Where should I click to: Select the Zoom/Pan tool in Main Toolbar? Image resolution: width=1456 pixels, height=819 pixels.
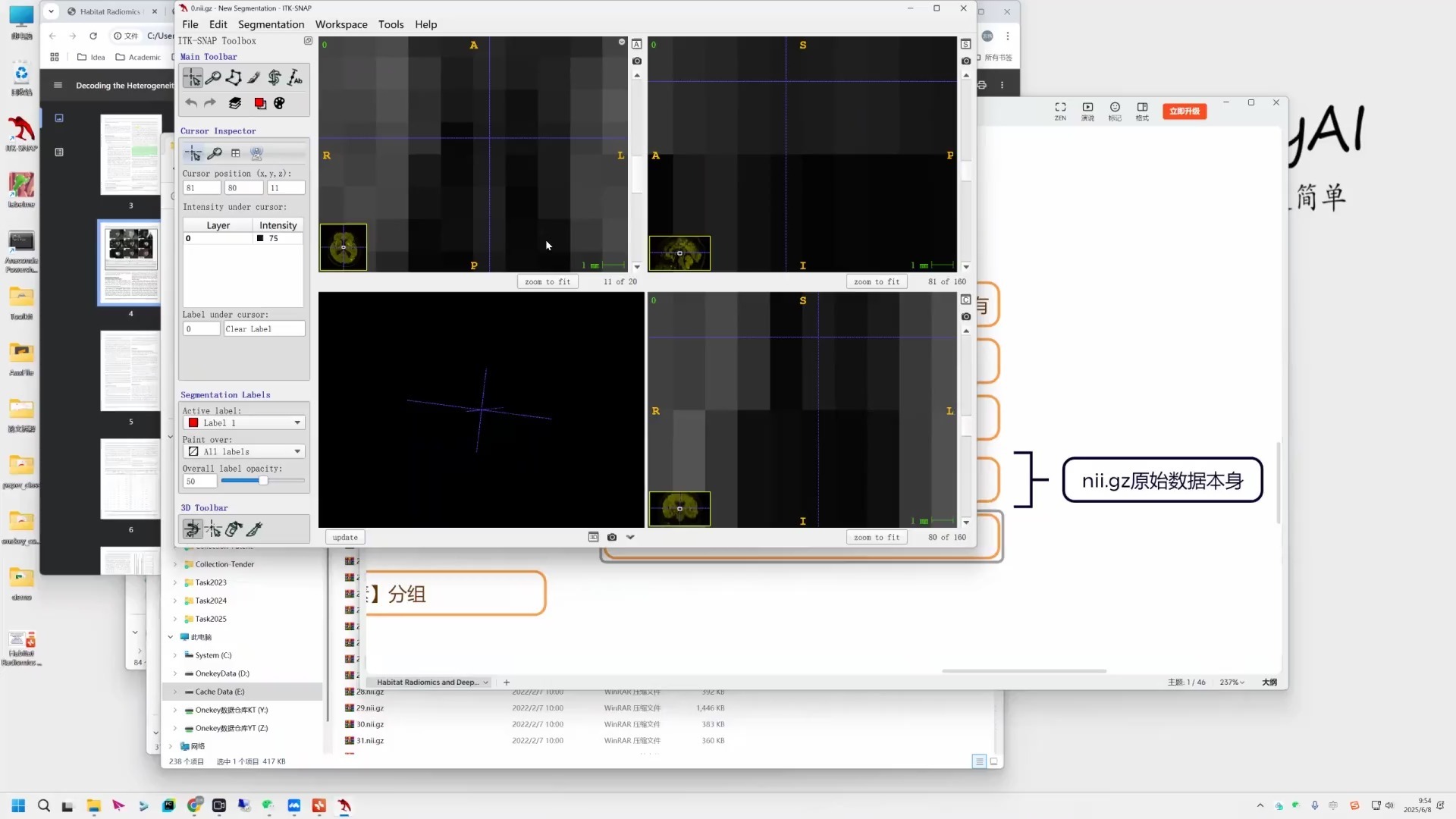(x=213, y=77)
